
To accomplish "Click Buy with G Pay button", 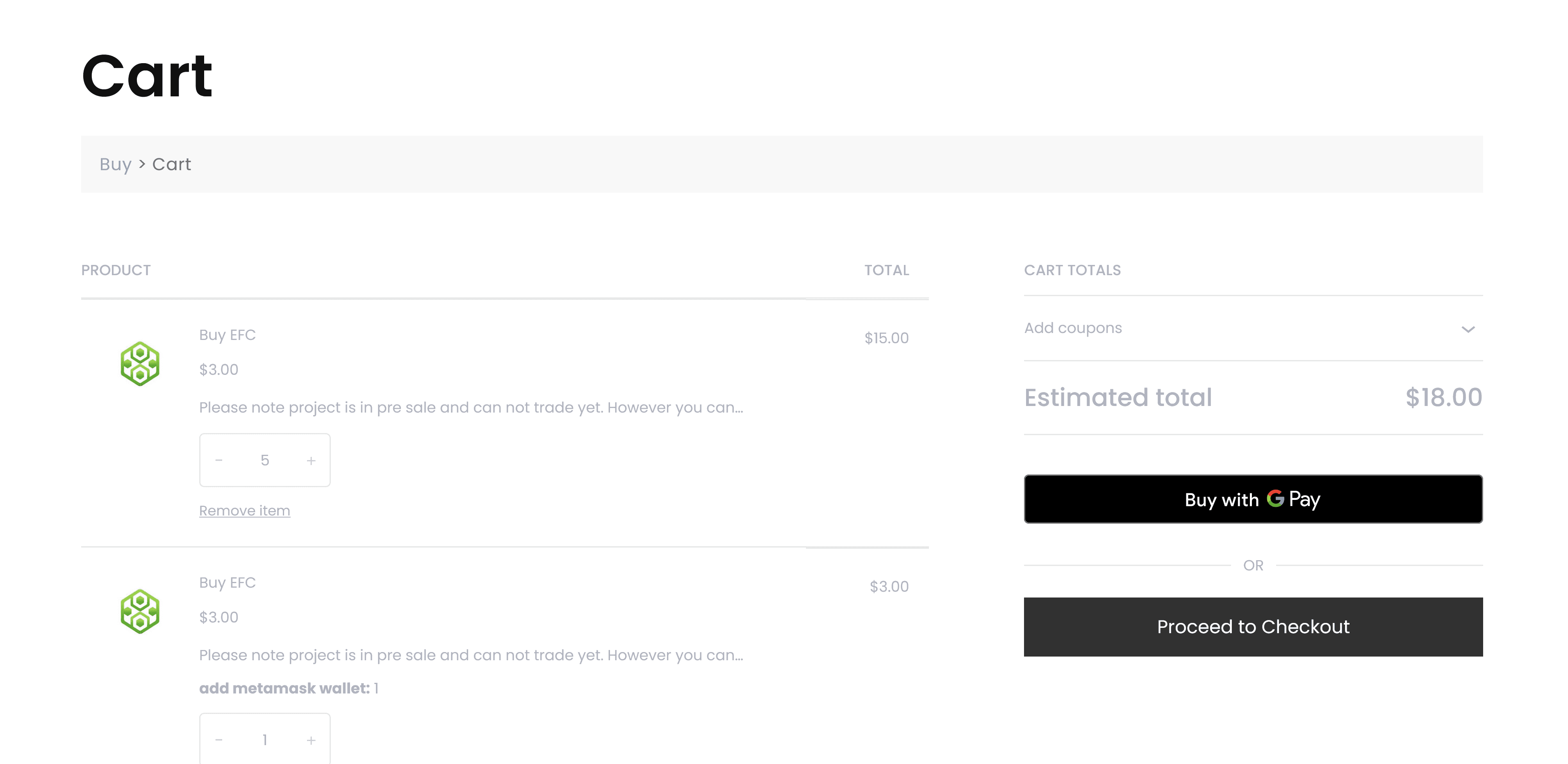I will tap(1253, 499).
